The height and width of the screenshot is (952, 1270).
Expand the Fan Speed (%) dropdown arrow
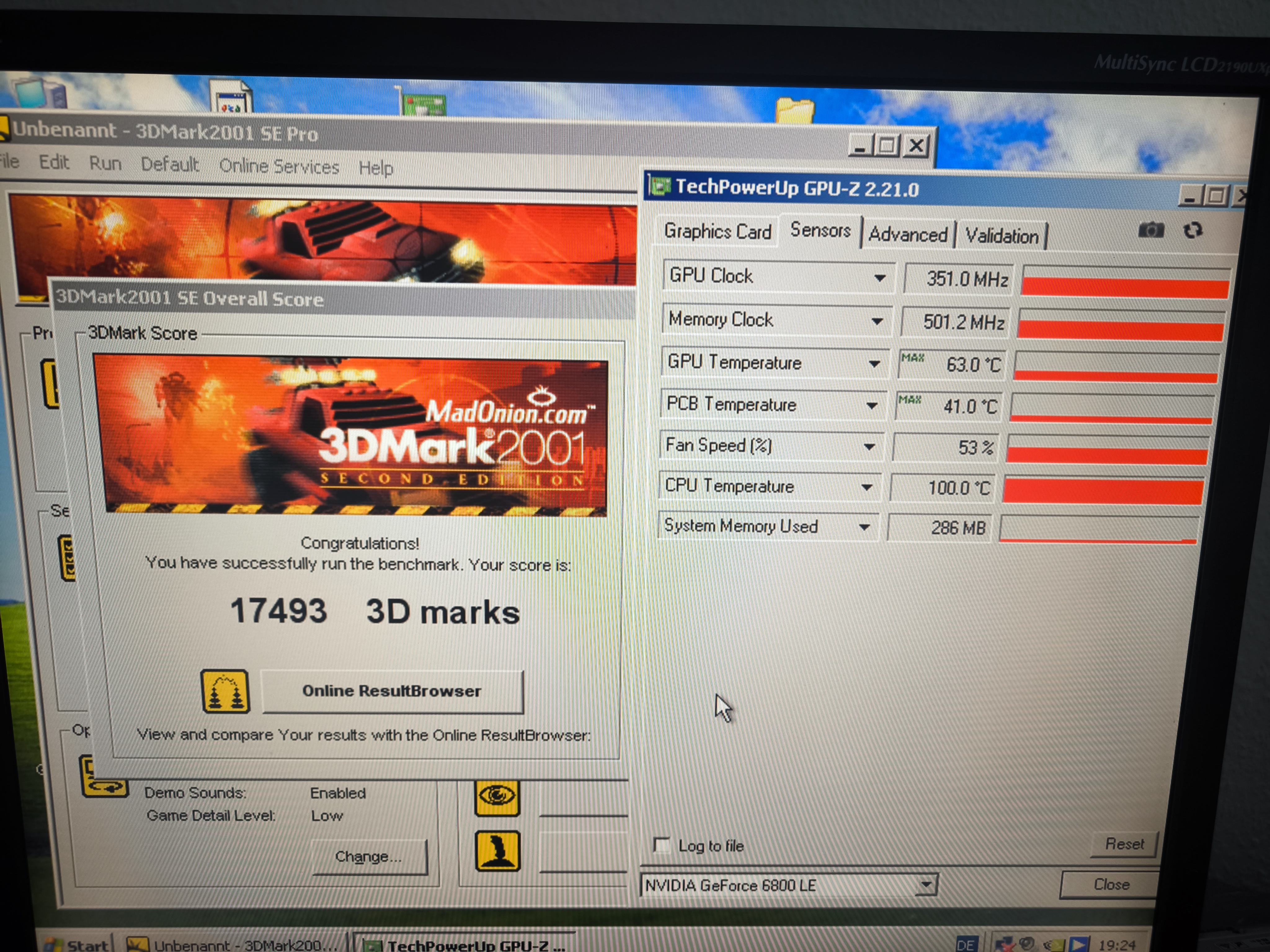(869, 447)
